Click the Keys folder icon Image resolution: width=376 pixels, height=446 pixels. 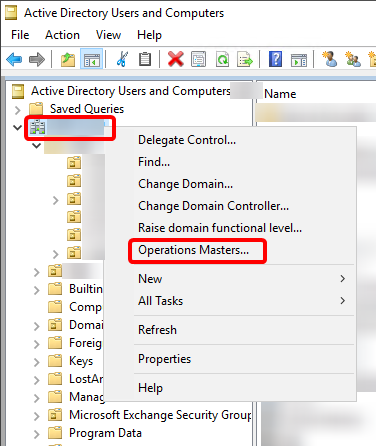[x=55, y=361]
